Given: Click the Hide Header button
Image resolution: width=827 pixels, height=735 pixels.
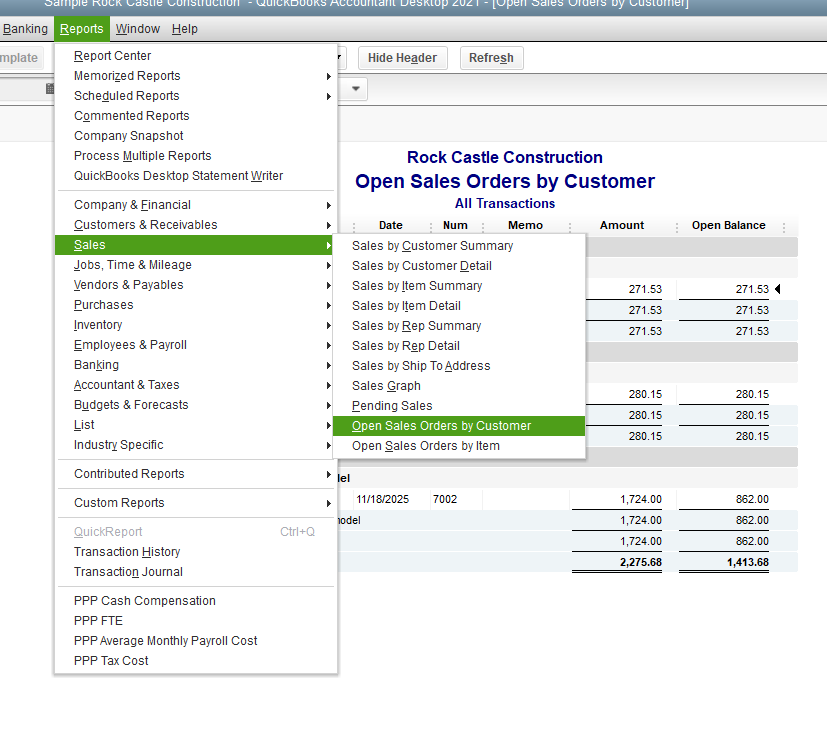Looking at the screenshot, I should pos(402,58).
